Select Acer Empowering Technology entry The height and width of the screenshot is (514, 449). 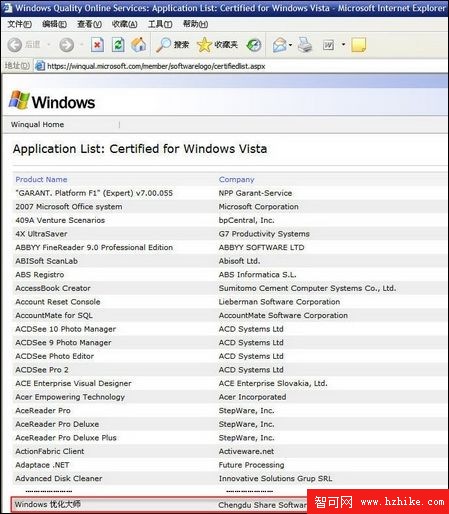click(x=70, y=397)
